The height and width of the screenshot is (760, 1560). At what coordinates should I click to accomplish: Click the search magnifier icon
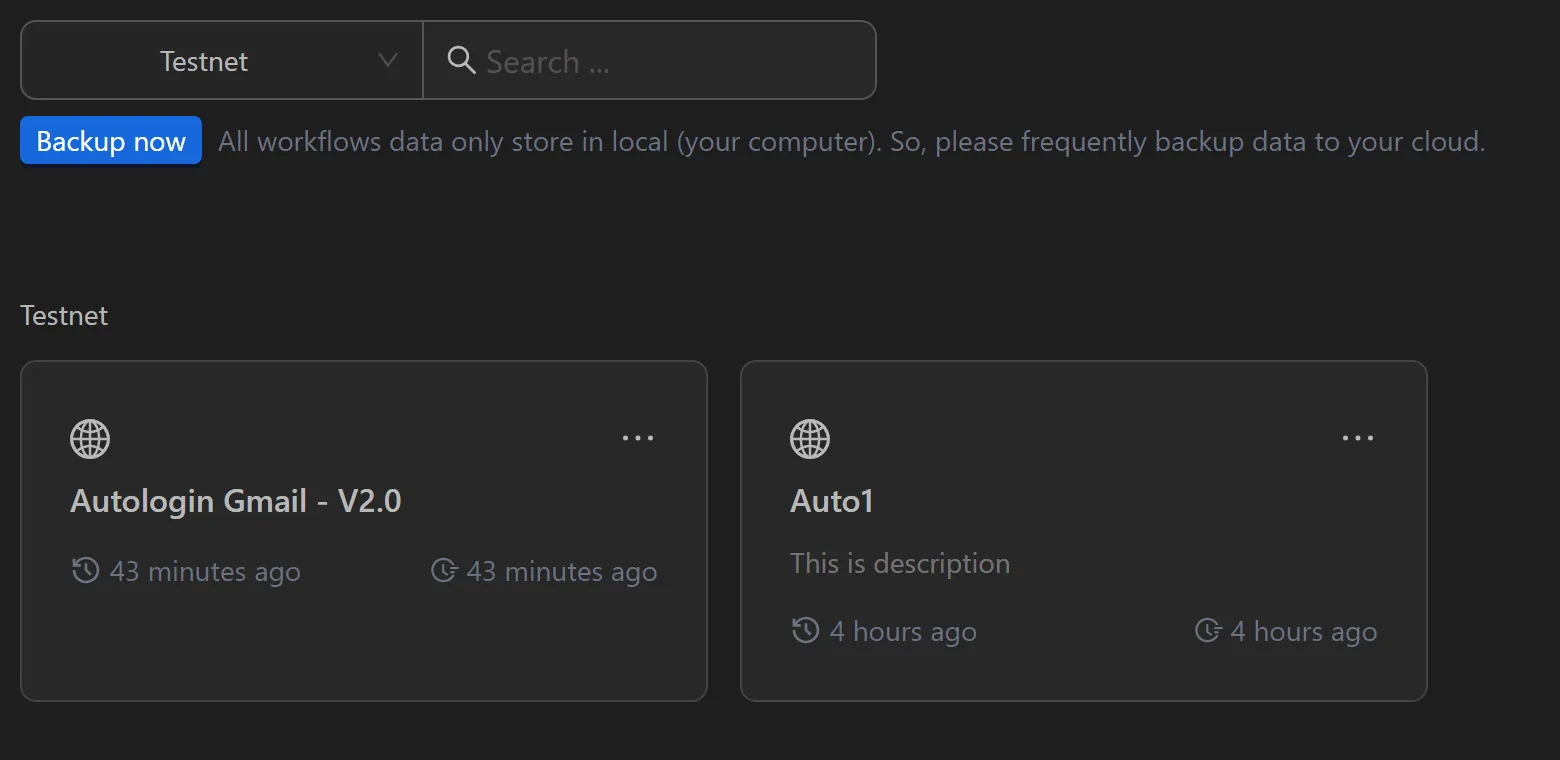(x=461, y=60)
